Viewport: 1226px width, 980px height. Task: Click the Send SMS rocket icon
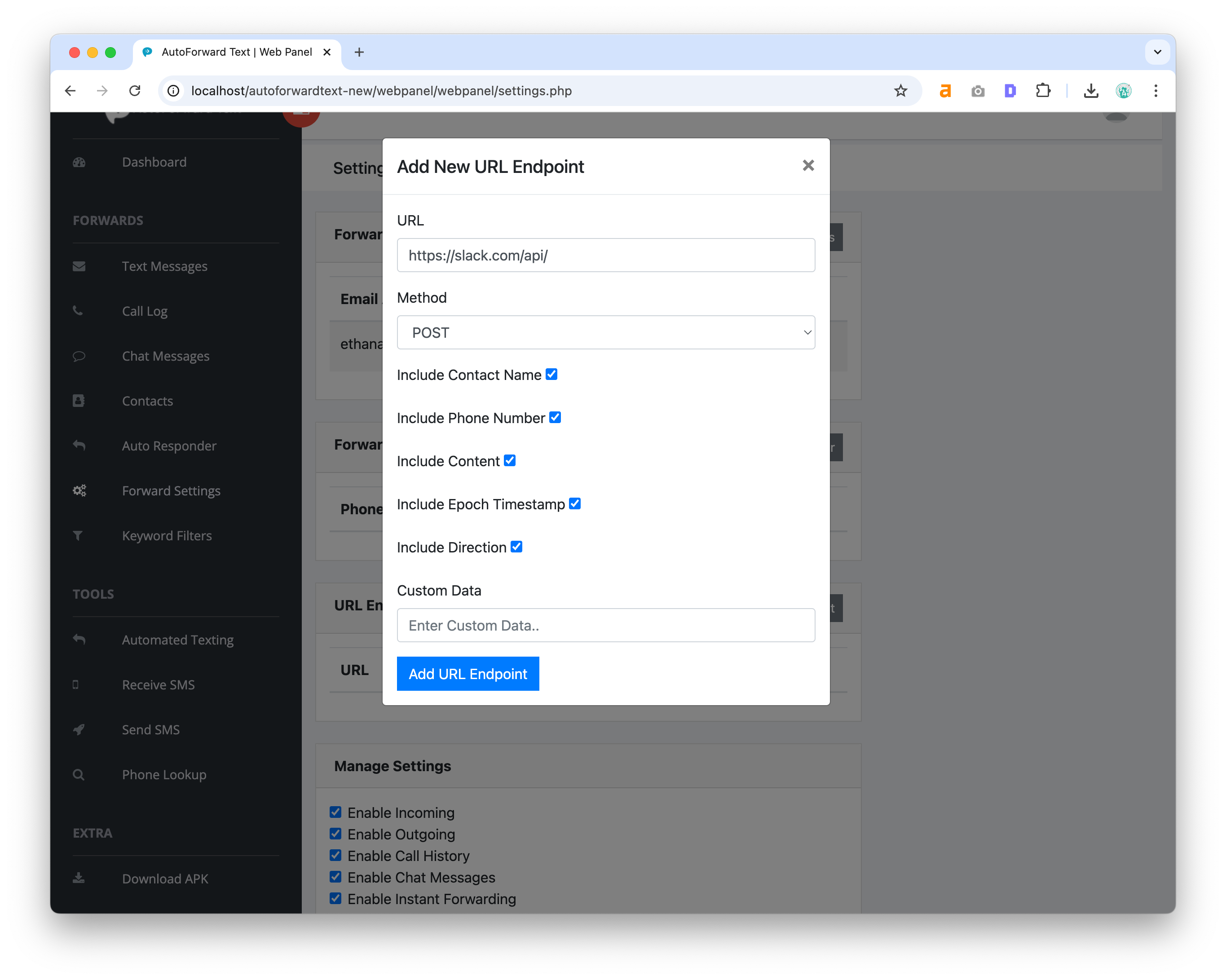pyautogui.click(x=79, y=729)
